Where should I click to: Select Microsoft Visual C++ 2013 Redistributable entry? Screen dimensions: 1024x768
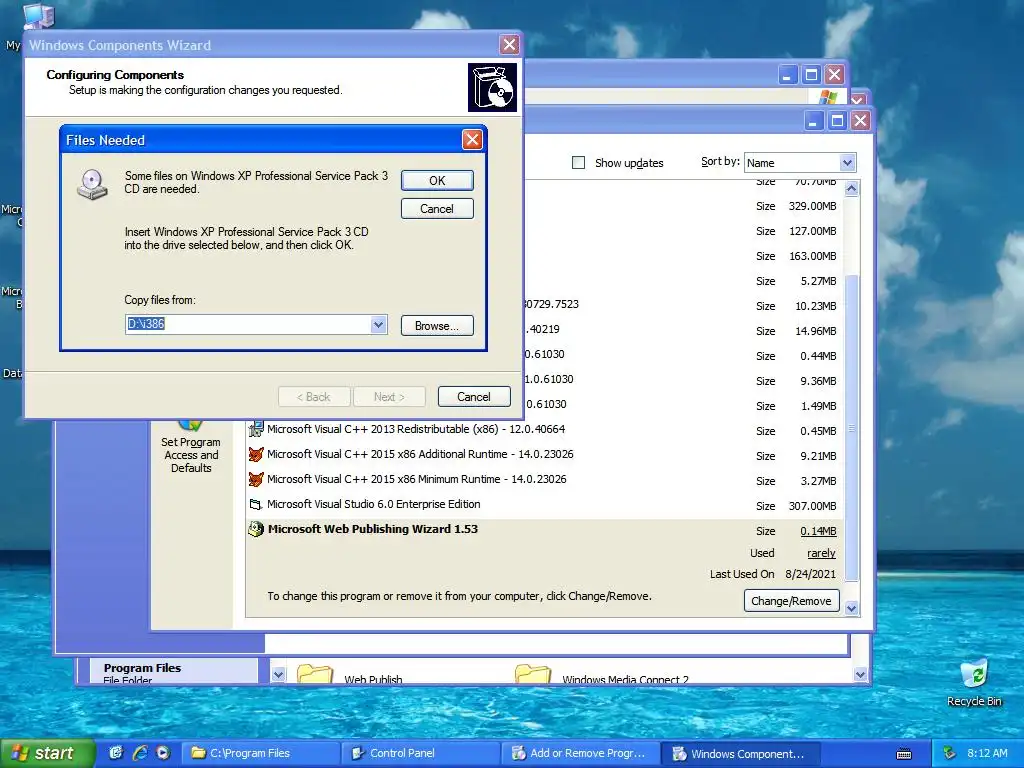click(415, 429)
